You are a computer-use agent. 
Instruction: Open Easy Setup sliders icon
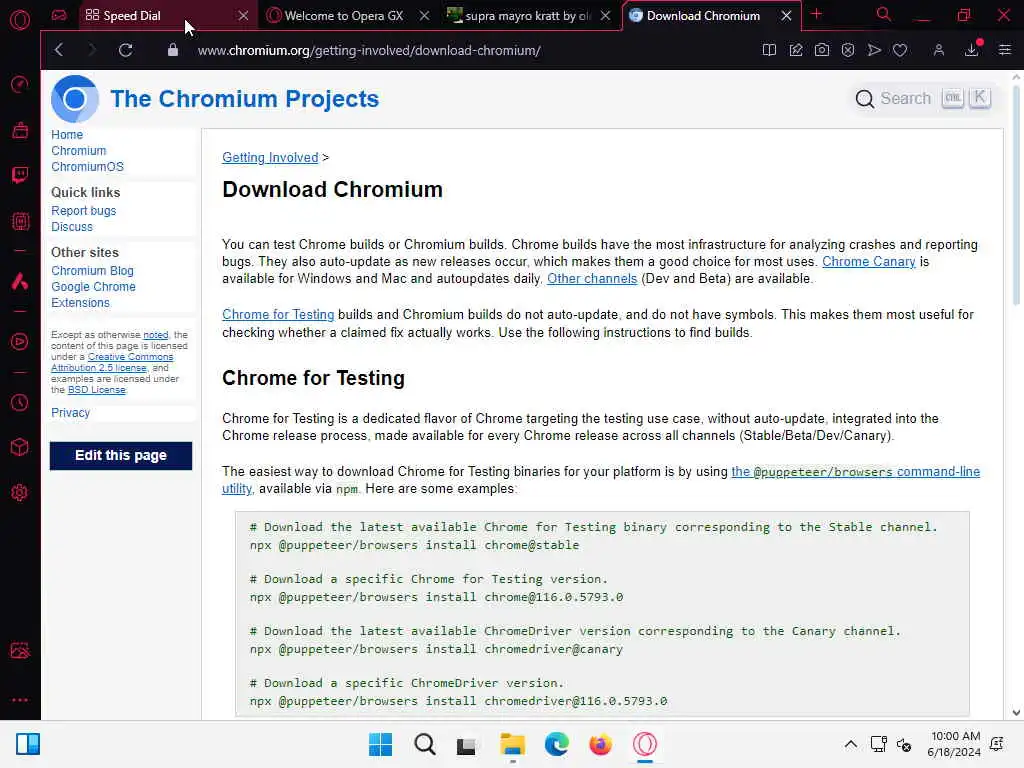tap(1004, 50)
